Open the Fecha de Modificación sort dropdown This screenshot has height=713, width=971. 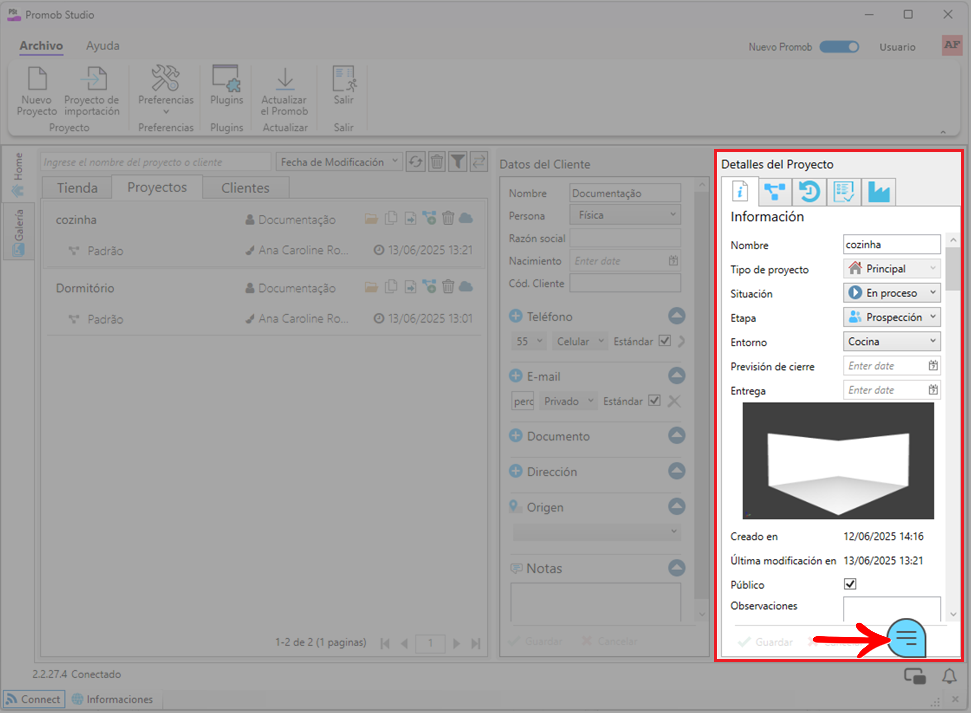pos(339,162)
